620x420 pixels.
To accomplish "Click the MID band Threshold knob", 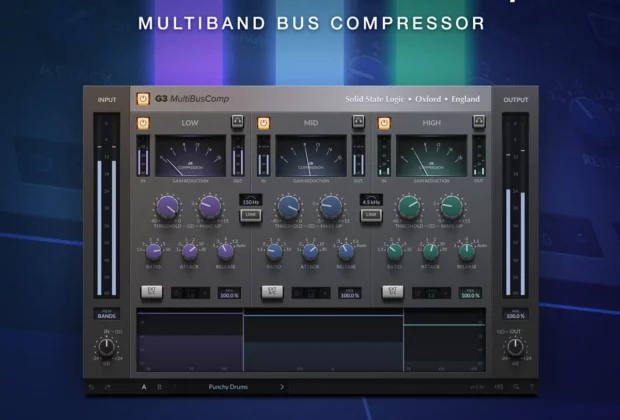I will [289, 206].
